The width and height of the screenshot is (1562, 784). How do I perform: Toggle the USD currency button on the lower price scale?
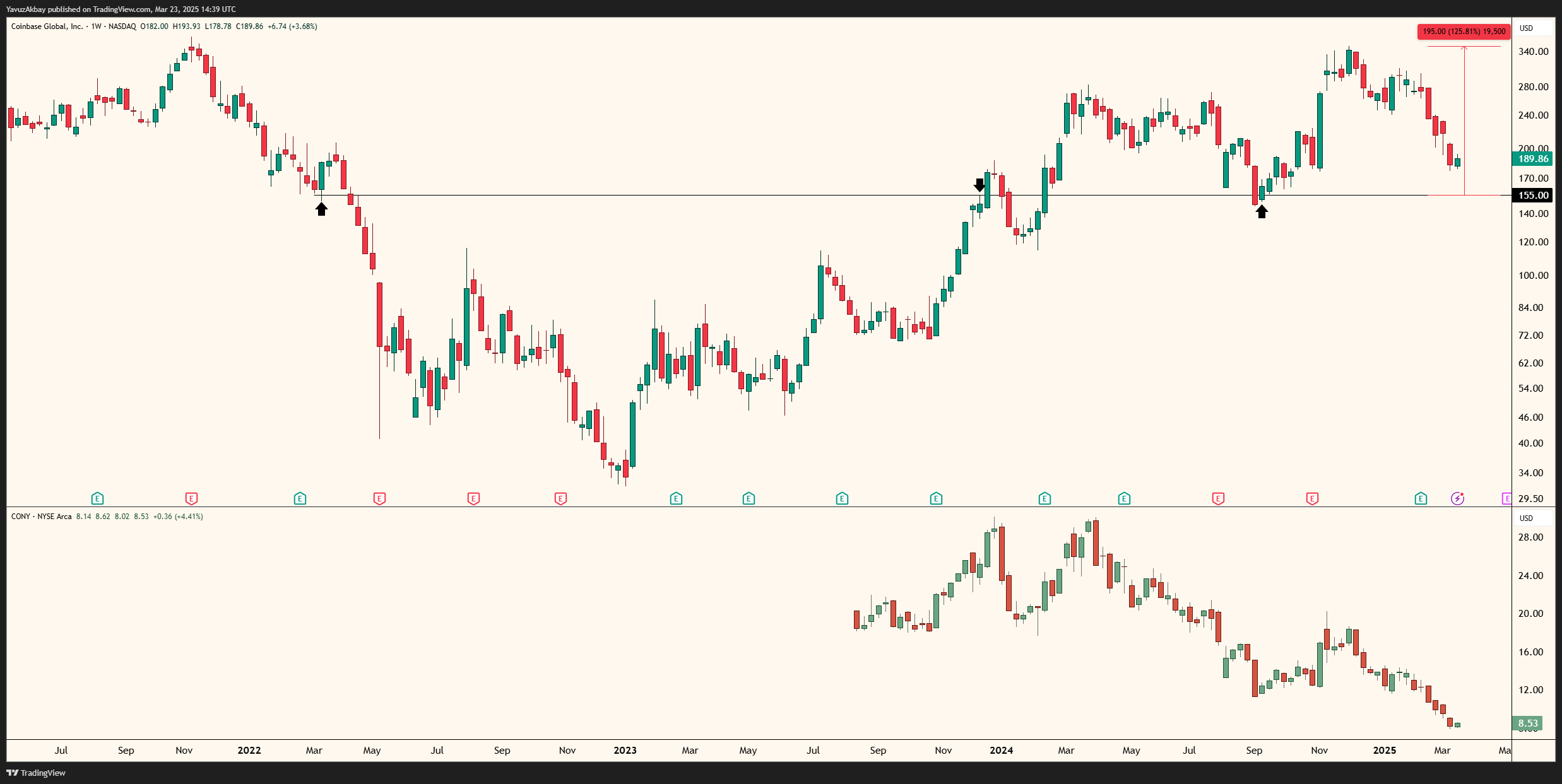click(x=1529, y=518)
